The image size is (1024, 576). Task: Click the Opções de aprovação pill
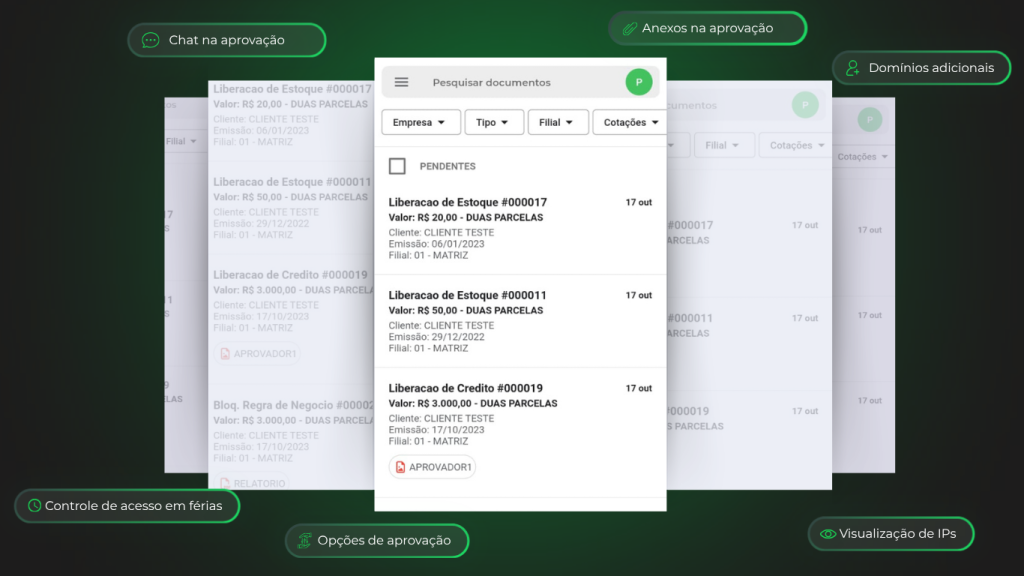377,541
